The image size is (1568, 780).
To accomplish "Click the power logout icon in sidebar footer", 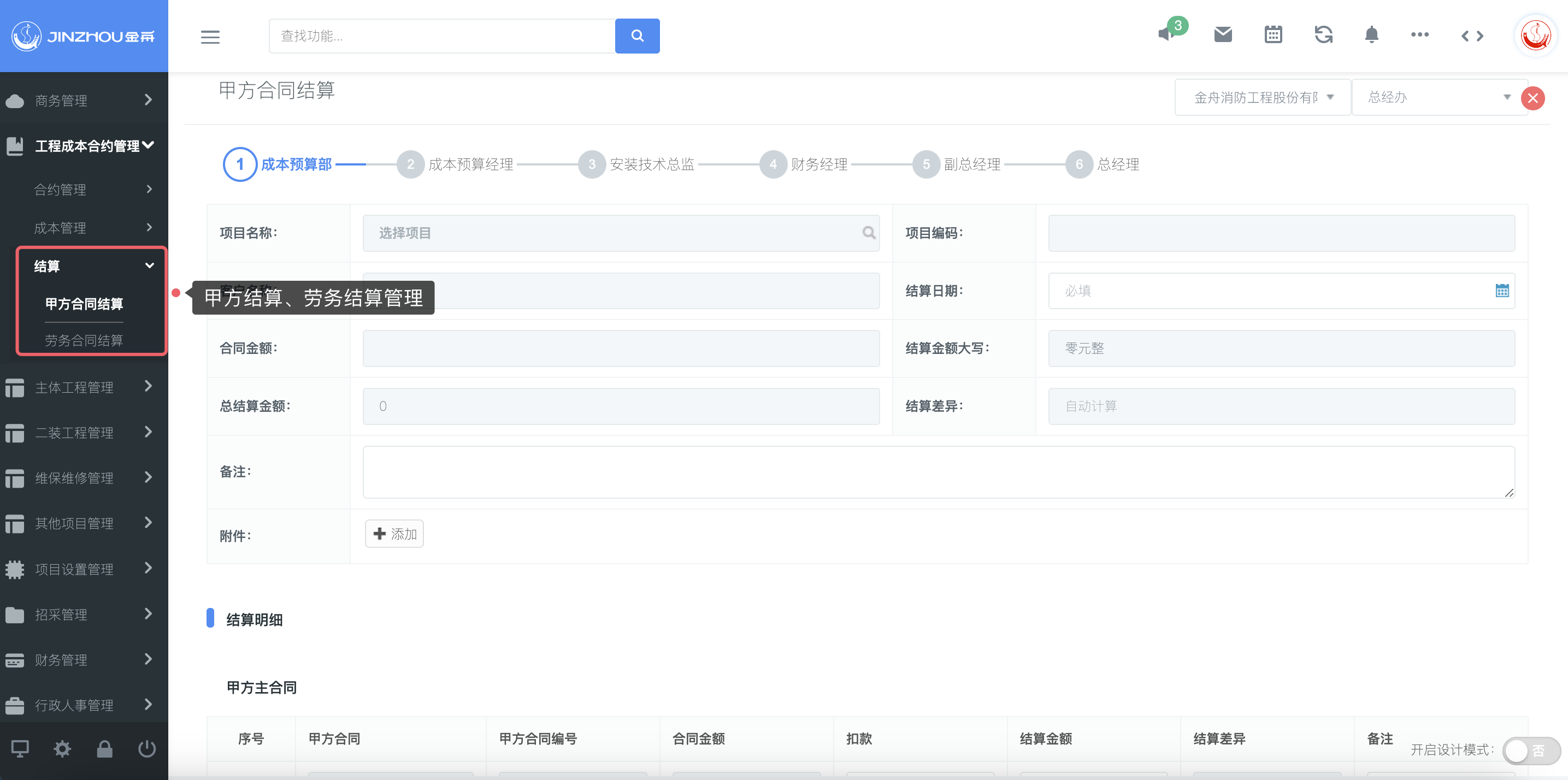I will coord(147,748).
